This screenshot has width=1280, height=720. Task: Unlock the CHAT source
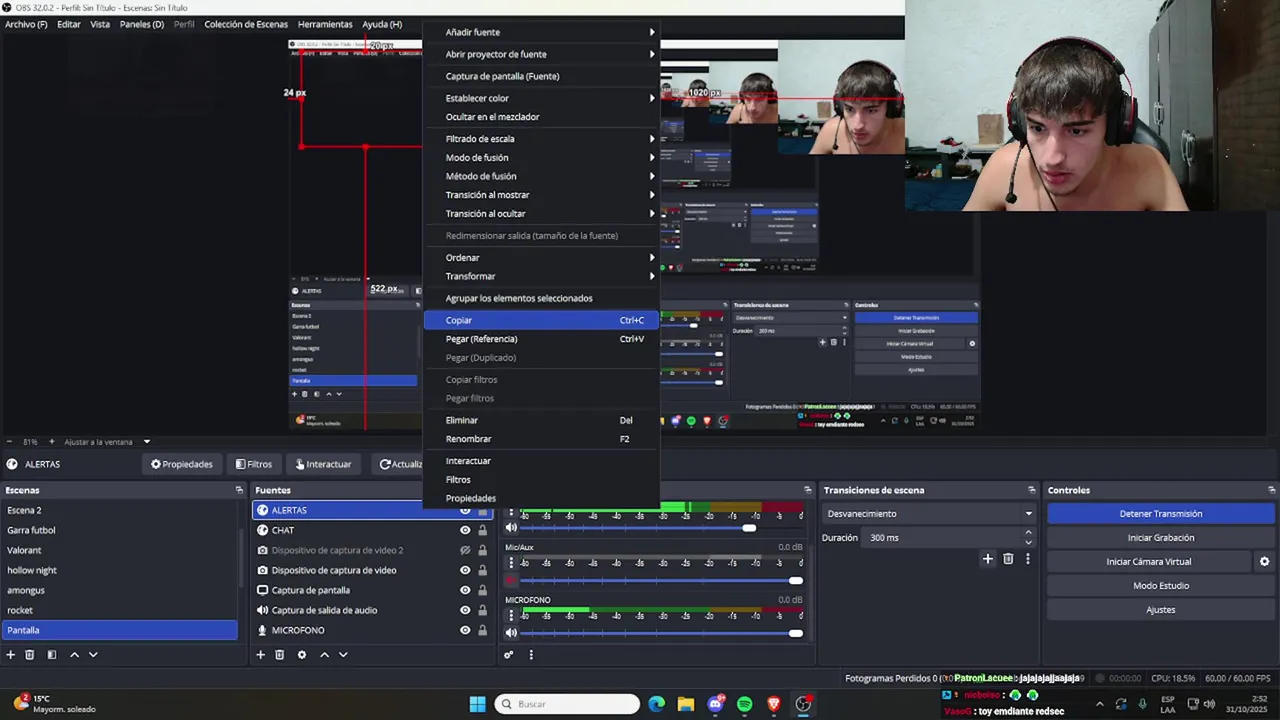click(482, 530)
